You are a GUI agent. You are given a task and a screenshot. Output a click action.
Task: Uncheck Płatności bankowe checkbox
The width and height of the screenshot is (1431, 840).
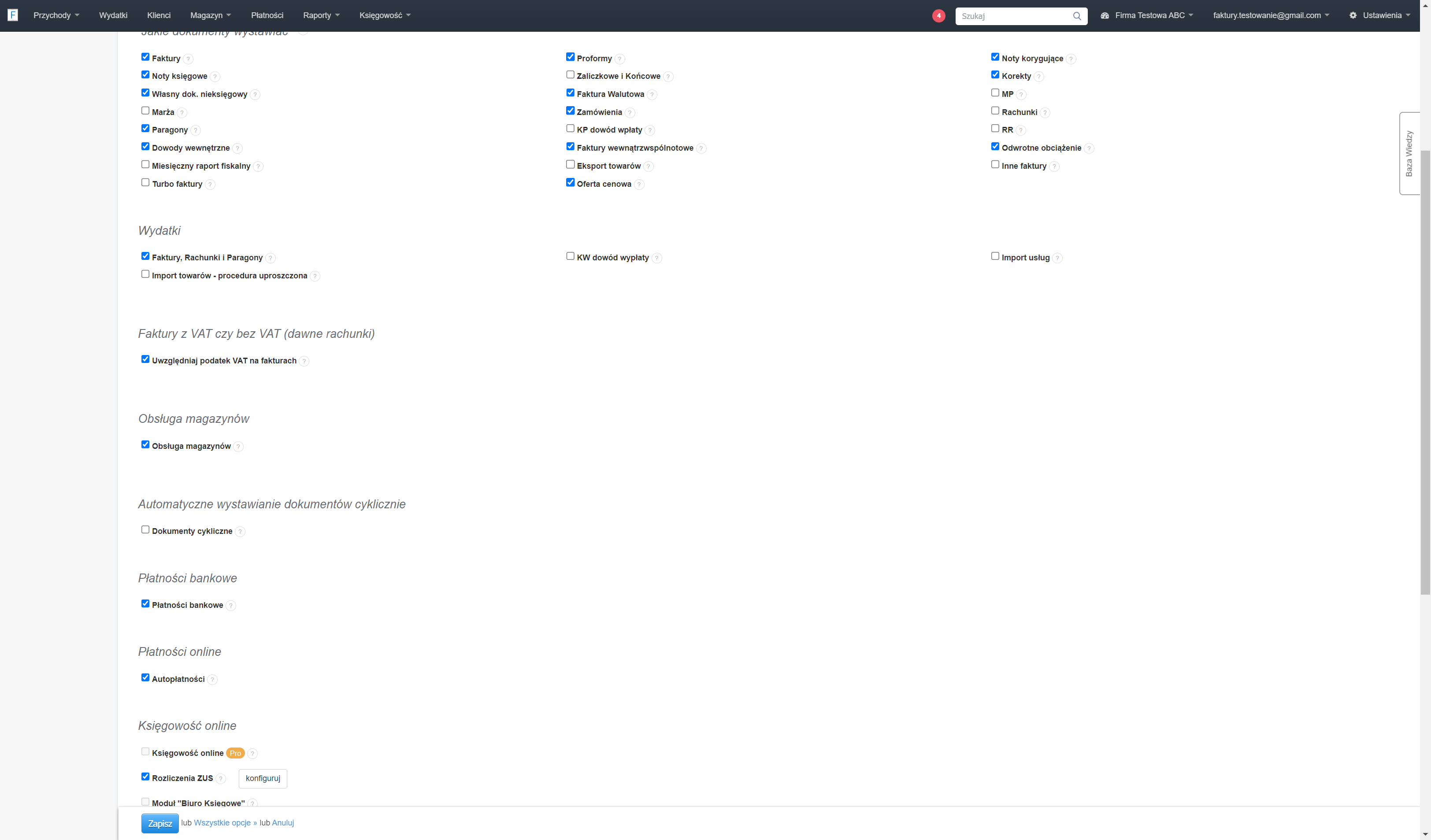point(145,603)
